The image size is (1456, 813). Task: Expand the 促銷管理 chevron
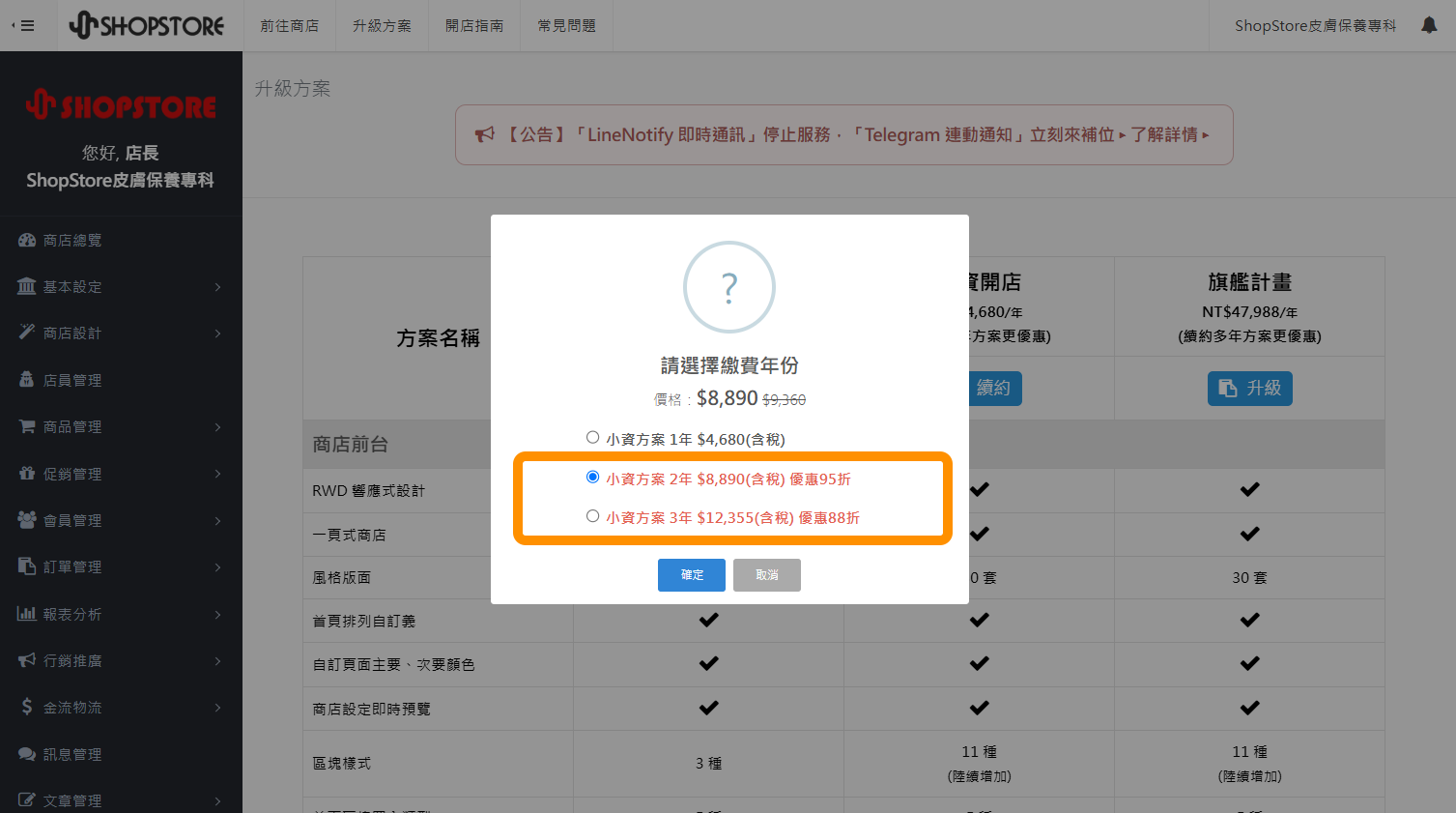[218, 474]
